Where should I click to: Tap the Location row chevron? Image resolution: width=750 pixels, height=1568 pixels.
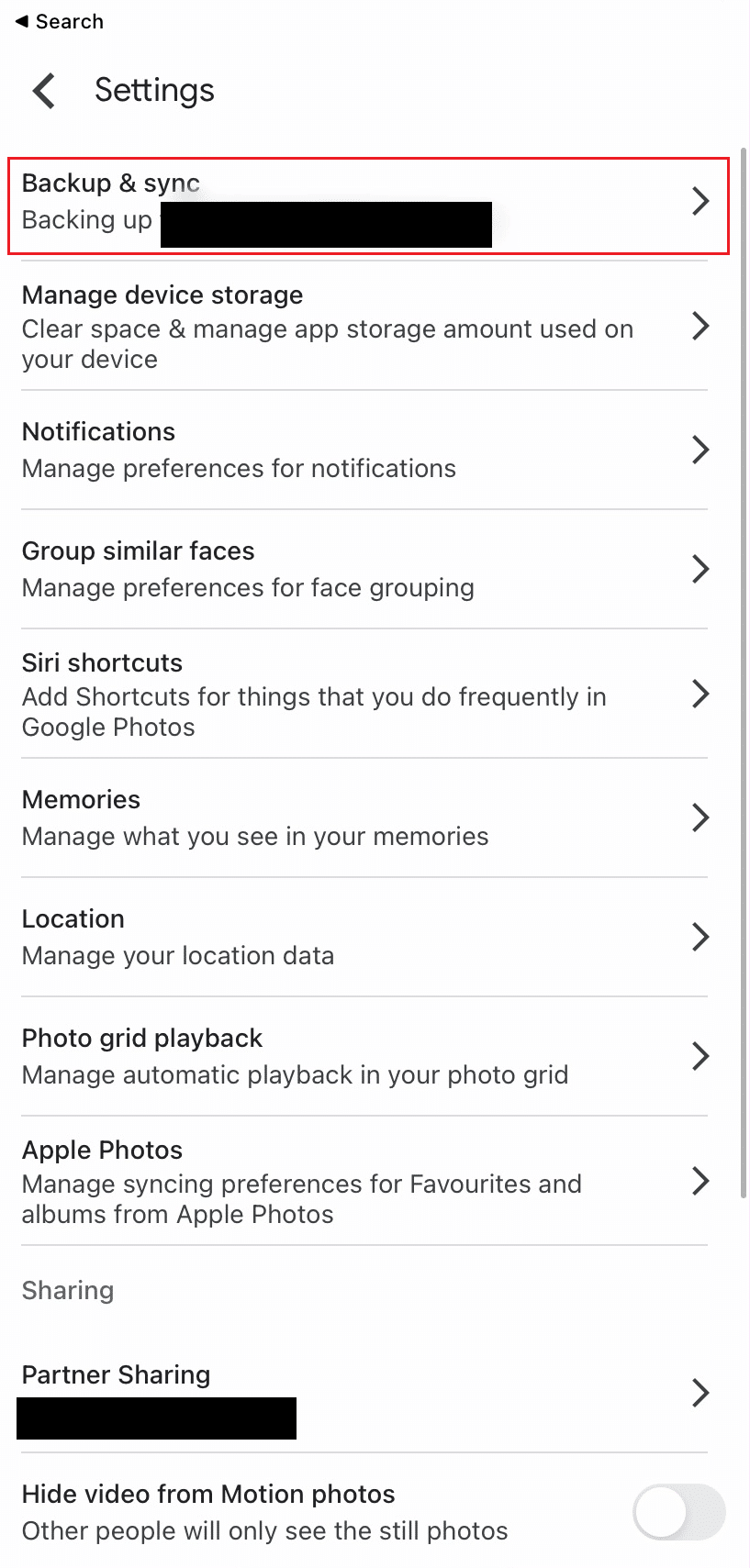(x=700, y=937)
